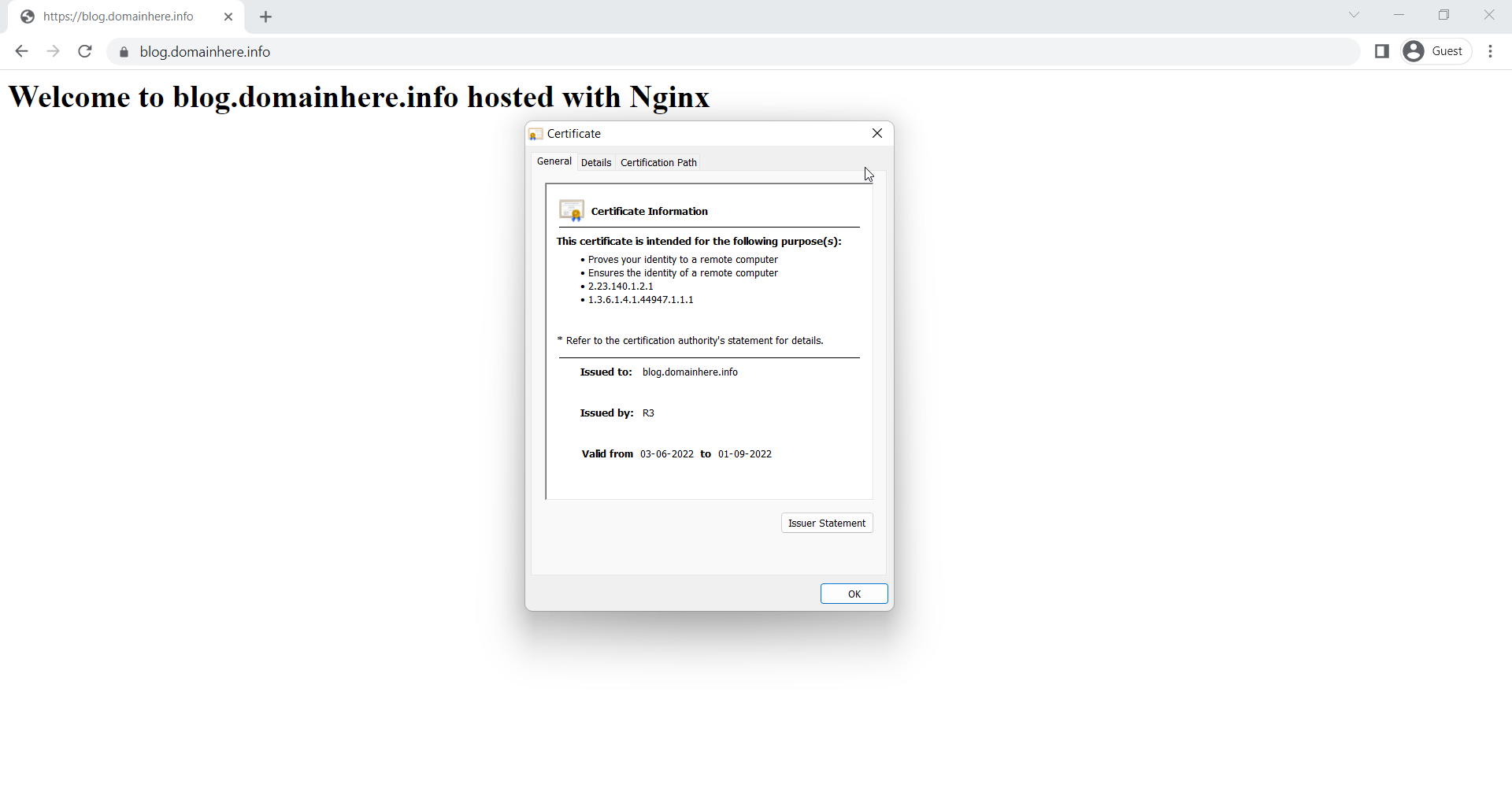
Task: Click the forward navigation arrow
Action: pos(53,51)
